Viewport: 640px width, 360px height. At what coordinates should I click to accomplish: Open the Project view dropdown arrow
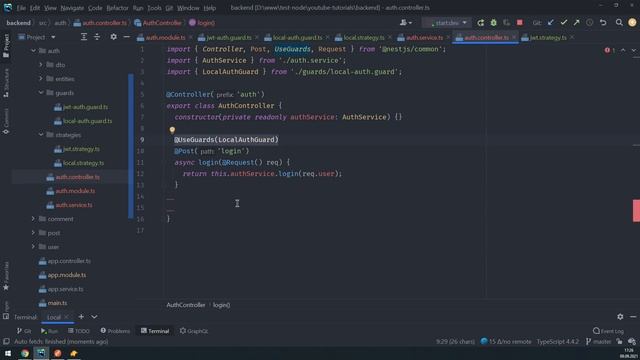[x=53, y=37]
